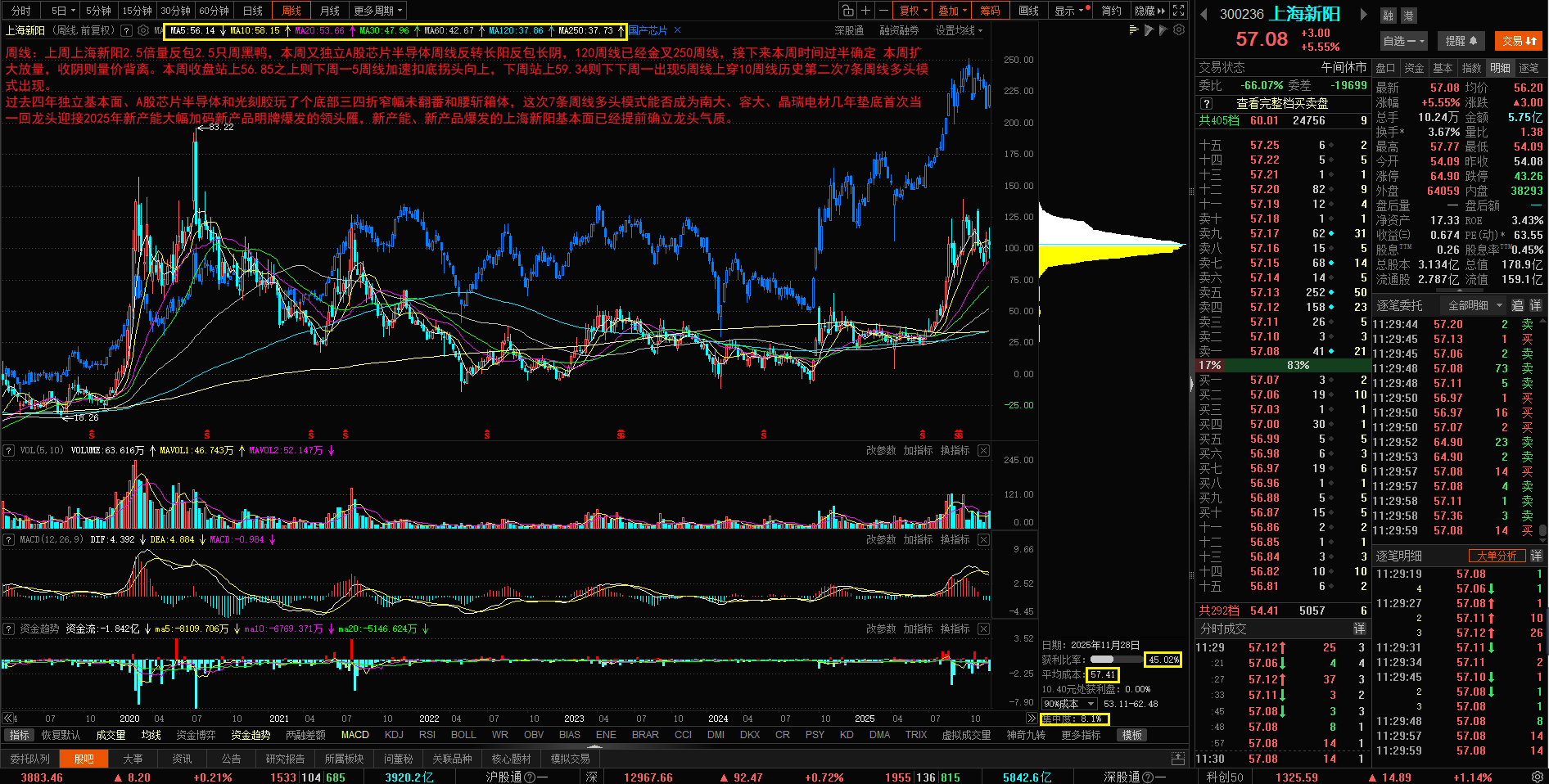Open chart settings gear beside 前复权 help icon

(x=143, y=31)
